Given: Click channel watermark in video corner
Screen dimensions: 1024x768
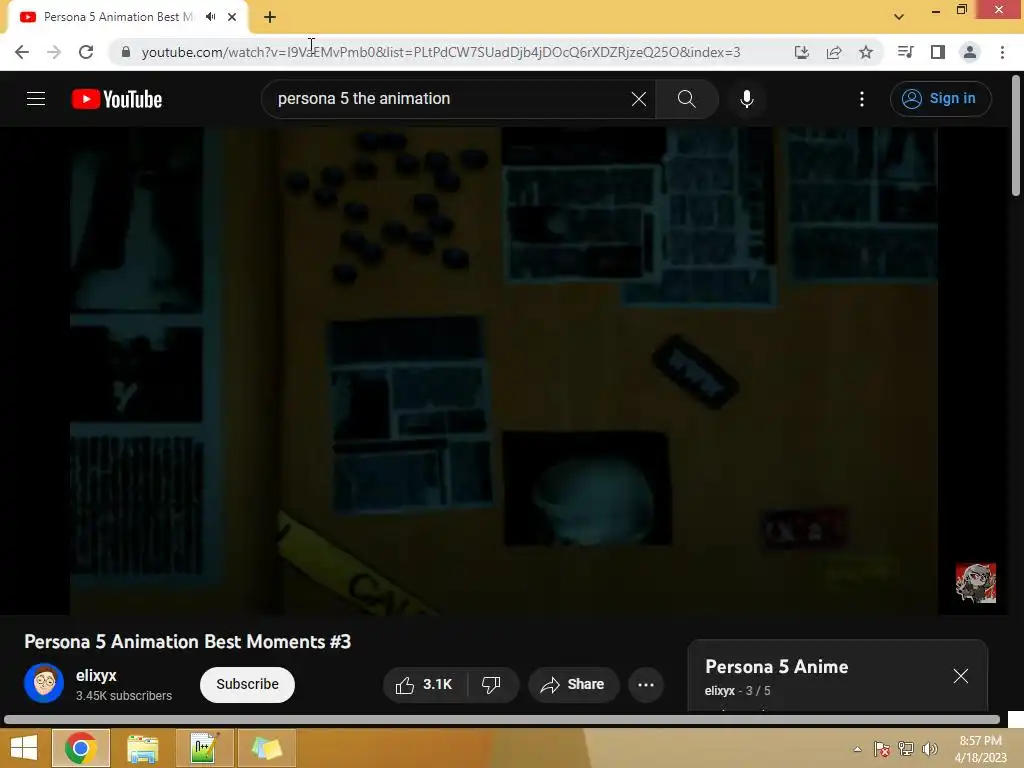Looking at the screenshot, I should tap(976, 583).
